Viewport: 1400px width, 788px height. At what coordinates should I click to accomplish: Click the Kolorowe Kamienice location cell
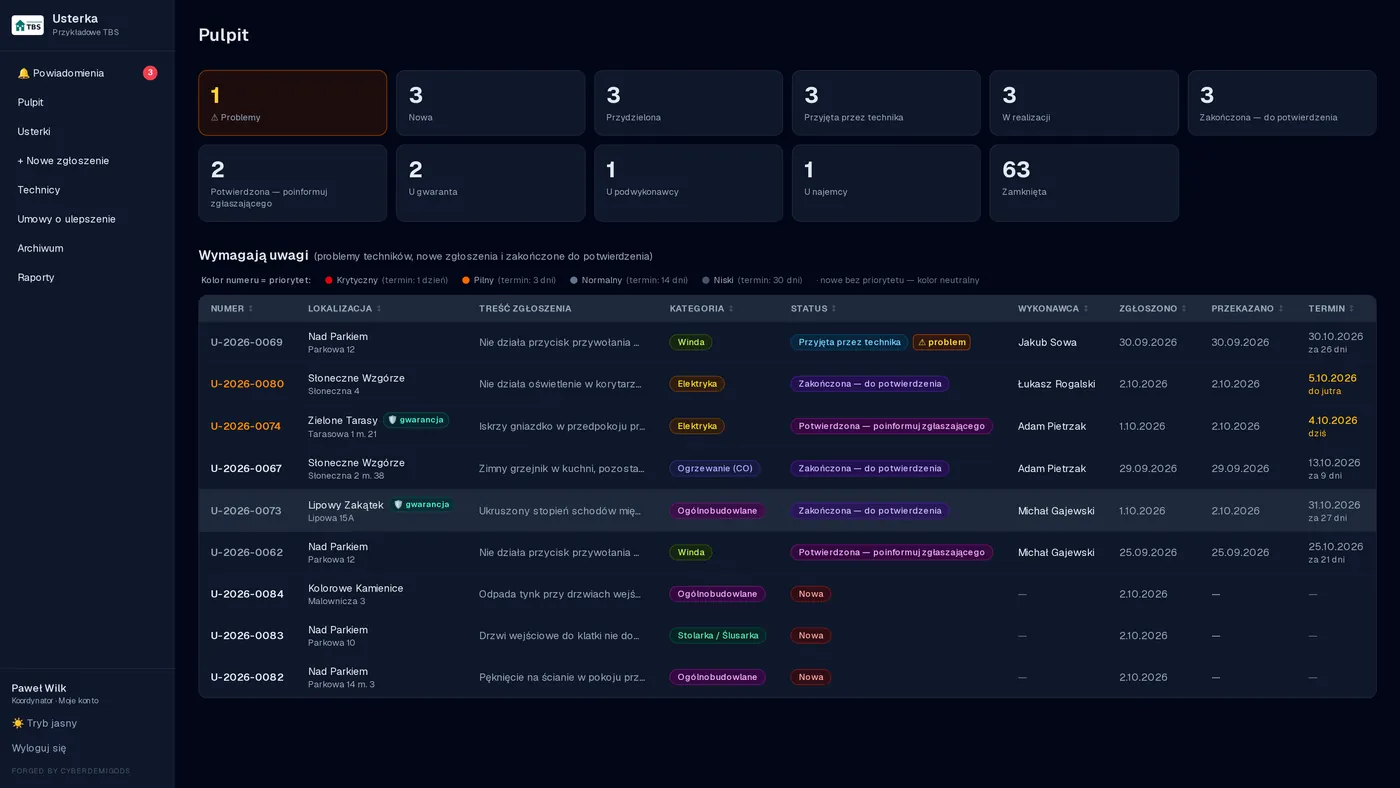(356, 594)
